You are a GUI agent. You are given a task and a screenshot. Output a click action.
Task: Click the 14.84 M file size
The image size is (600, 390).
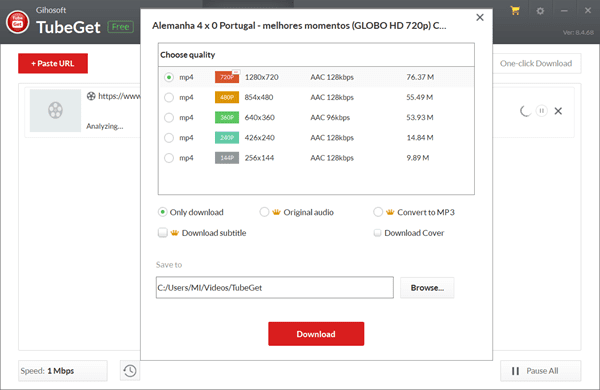pyautogui.click(x=420, y=138)
